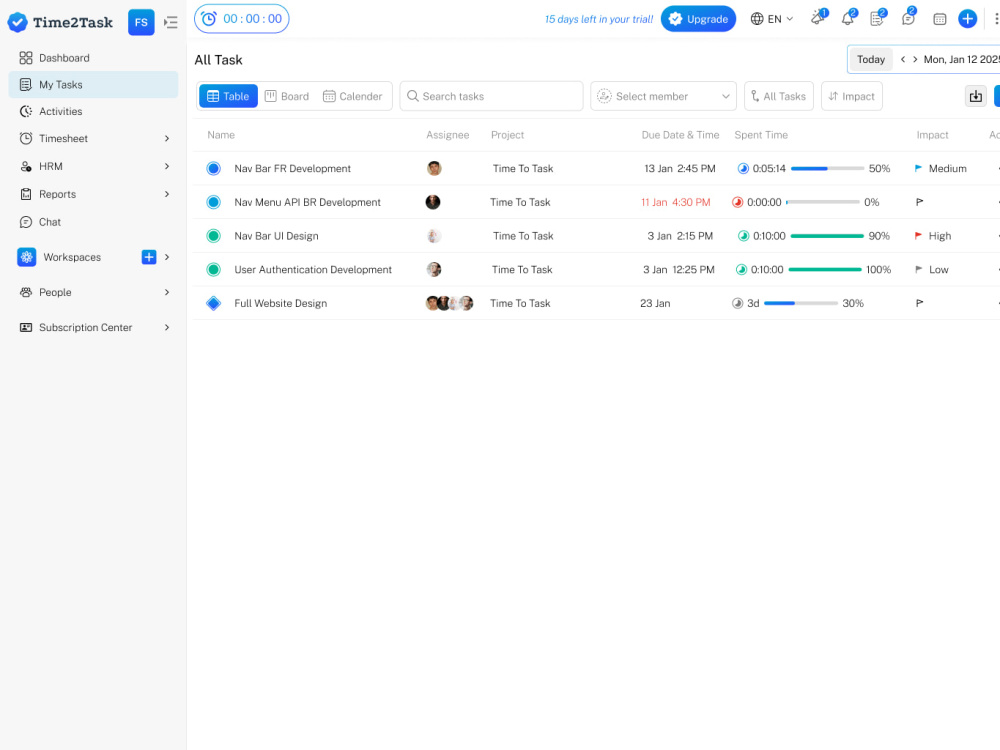Click the All Tasks filter button
1000x750 pixels.
pos(779,96)
